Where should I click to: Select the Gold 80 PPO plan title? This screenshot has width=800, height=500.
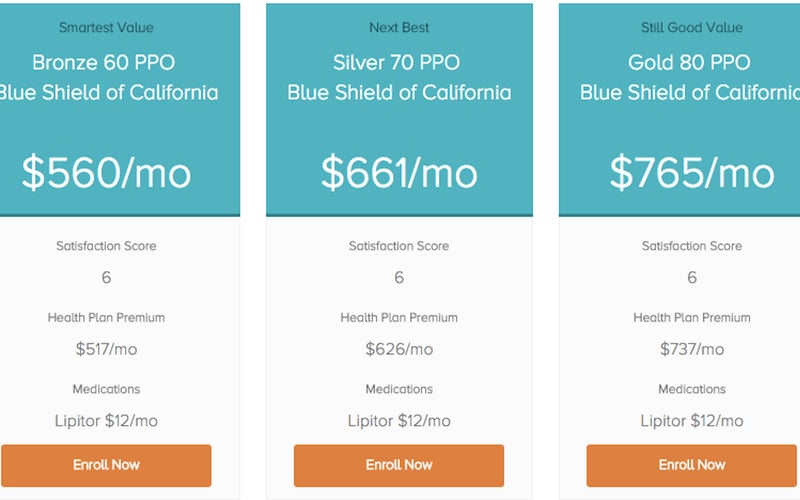(x=689, y=63)
